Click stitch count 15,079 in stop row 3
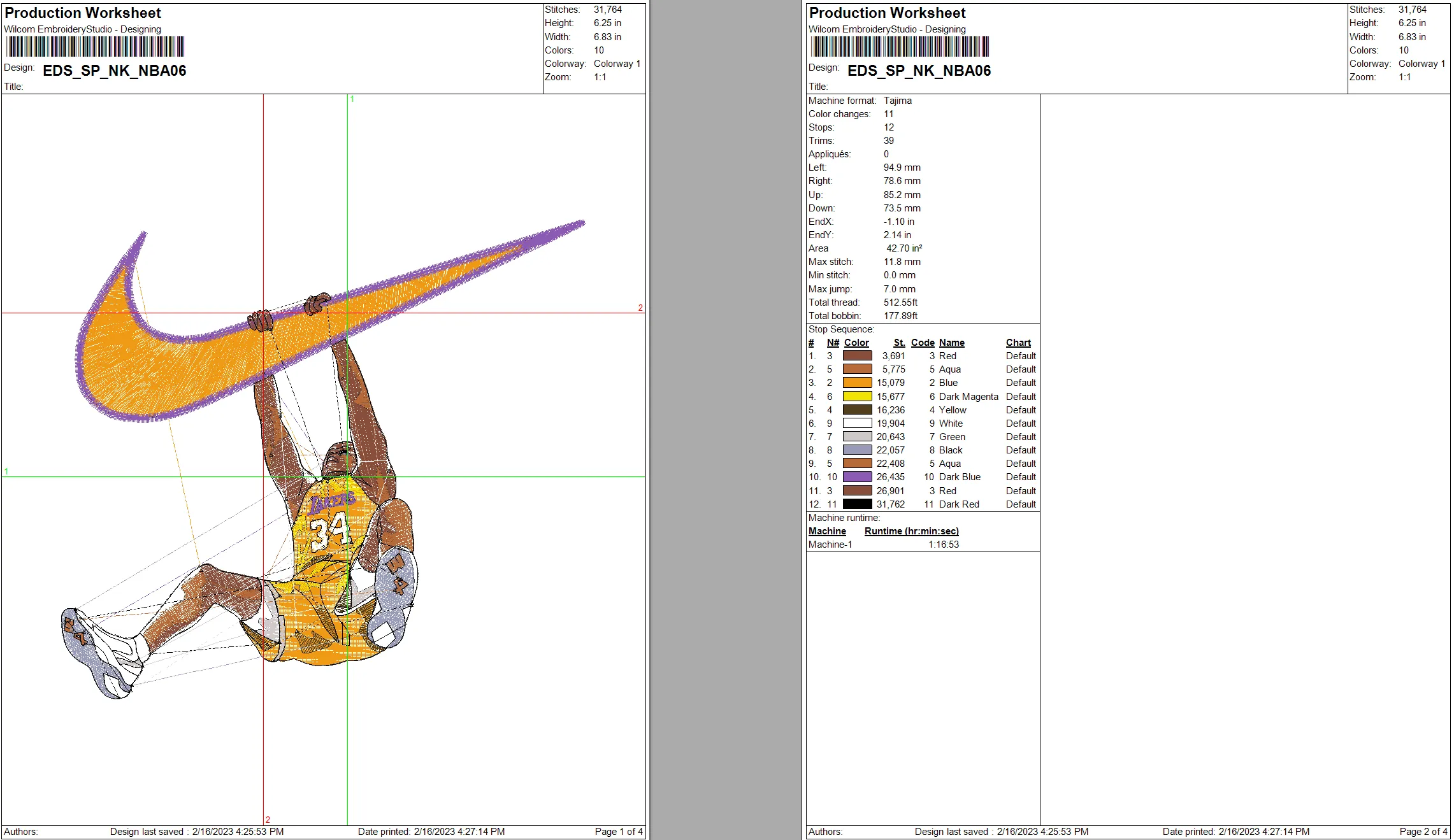This screenshot has height=840, width=1454. click(x=891, y=383)
